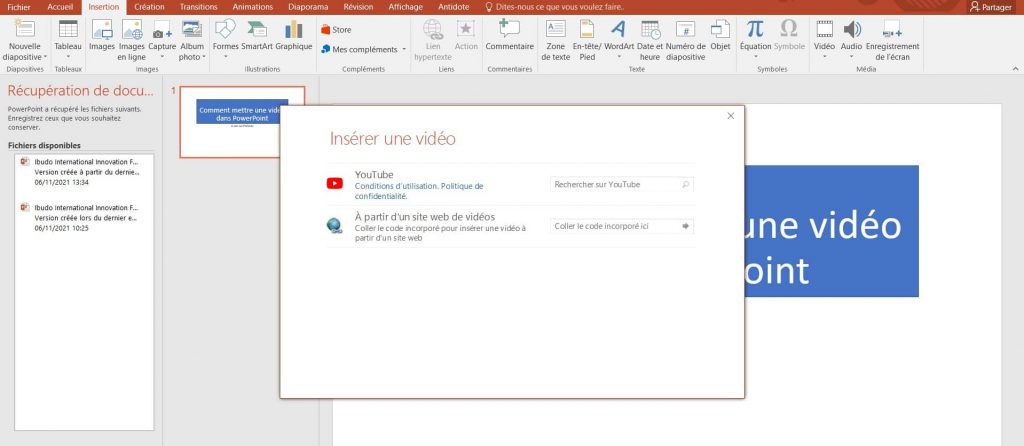Image resolution: width=1024 pixels, height=446 pixels.
Task: Insert a Graphique chart
Action: [293, 29]
